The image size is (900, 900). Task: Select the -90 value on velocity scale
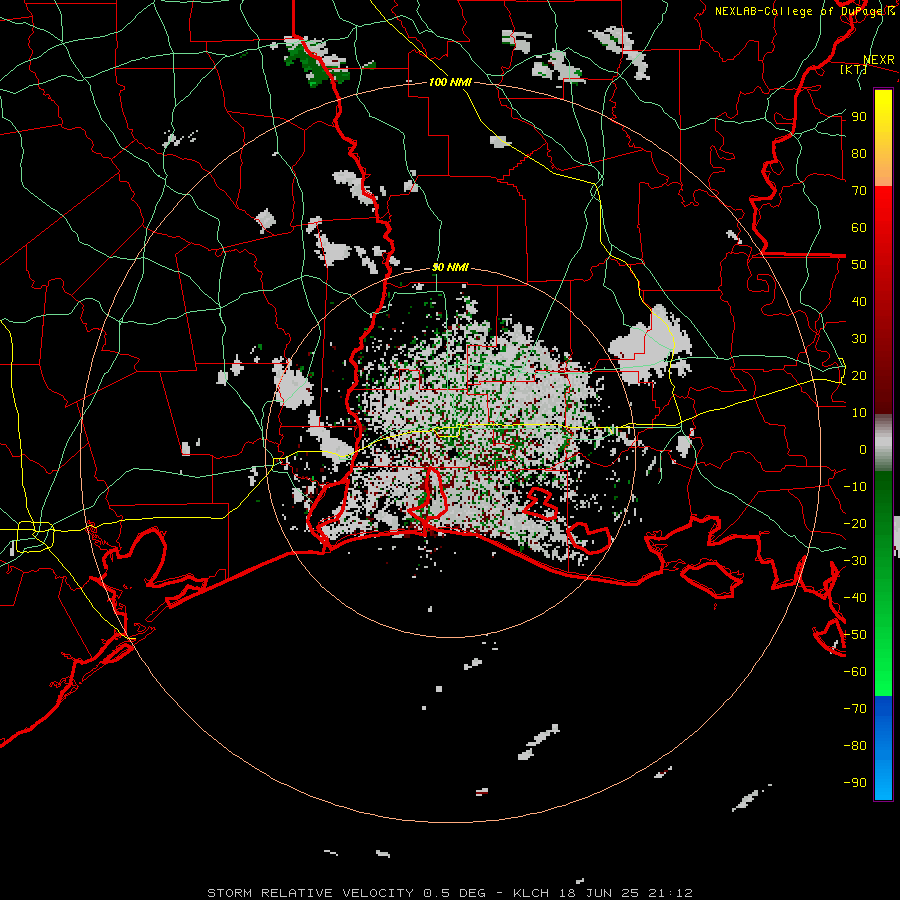point(855,783)
